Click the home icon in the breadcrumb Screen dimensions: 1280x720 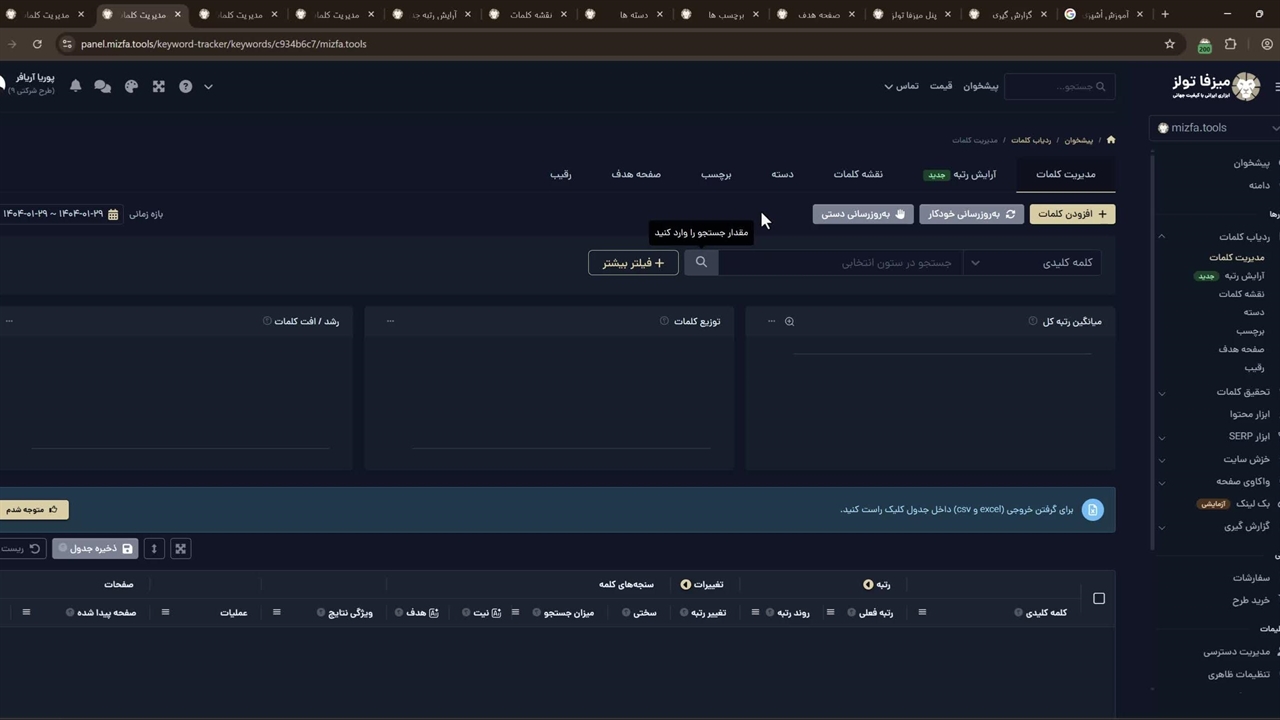point(1110,140)
